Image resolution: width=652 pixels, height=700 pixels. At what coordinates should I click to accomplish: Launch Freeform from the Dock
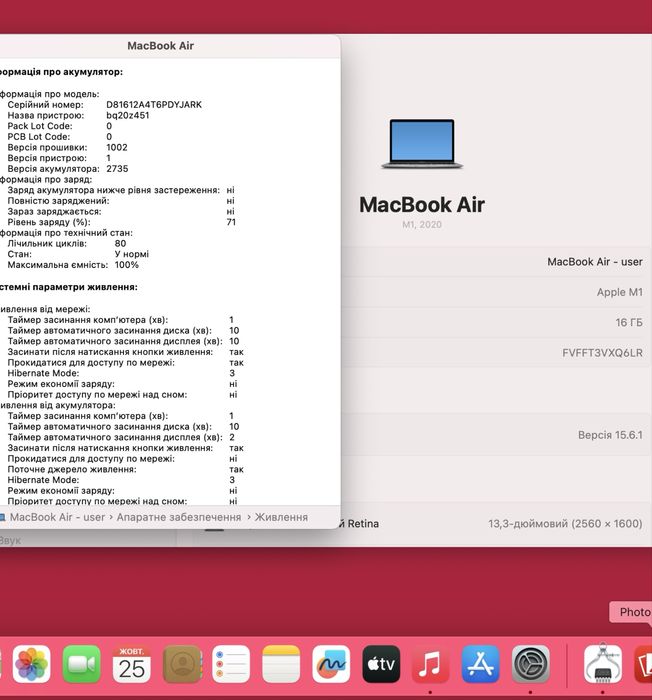(331, 664)
